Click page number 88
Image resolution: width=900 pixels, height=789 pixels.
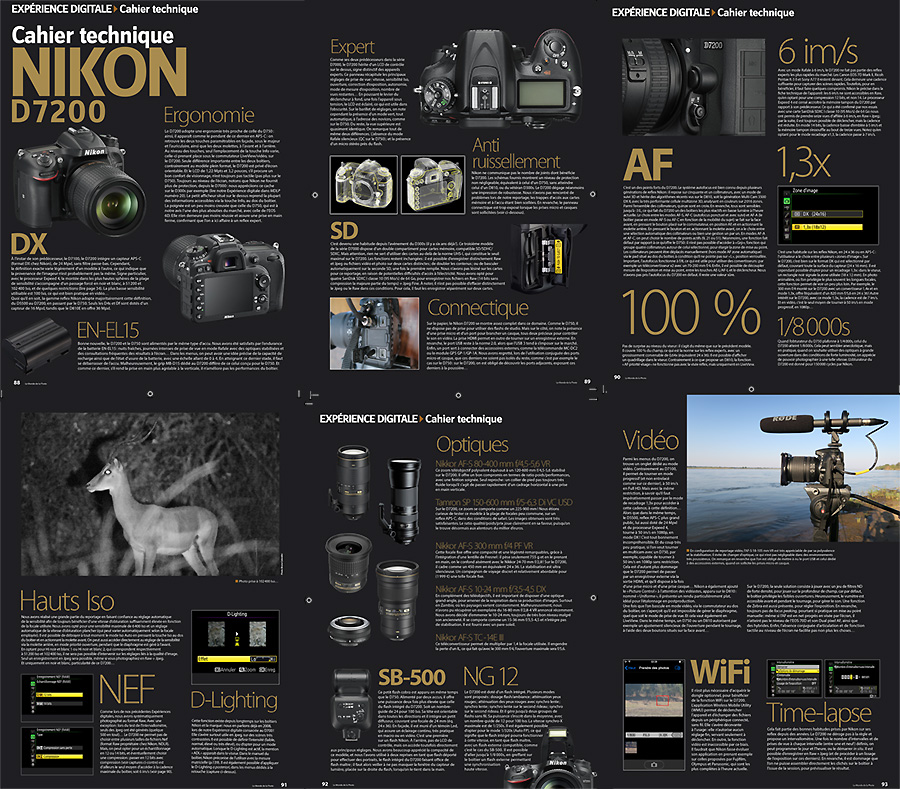click(x=17, y=382)
